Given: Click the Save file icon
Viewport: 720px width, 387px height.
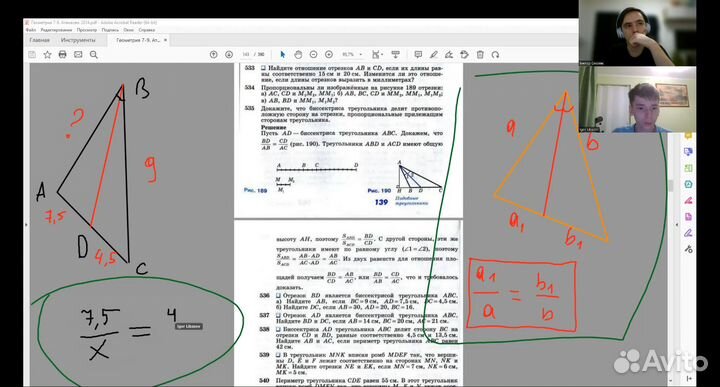Looking at the screenshot, I should click(32, 55).
